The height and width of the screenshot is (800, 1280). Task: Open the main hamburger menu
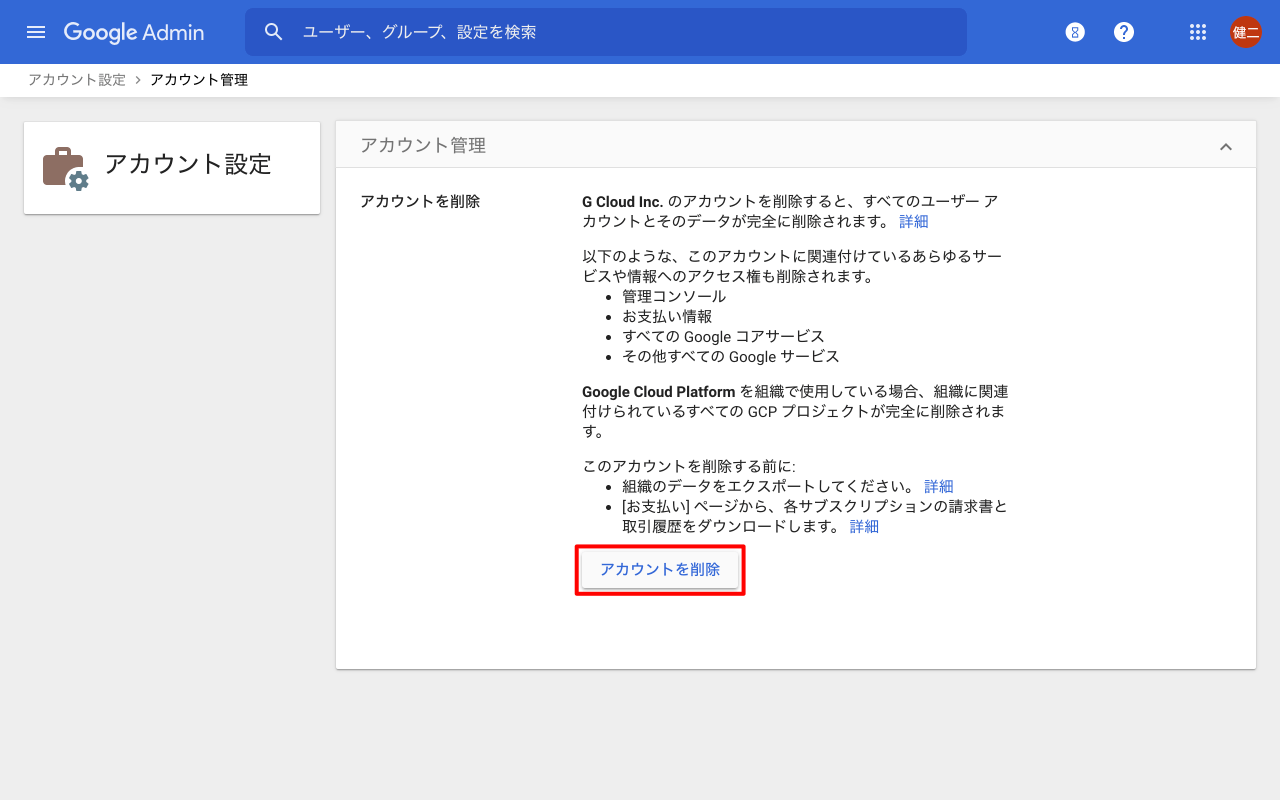point(36,32)
